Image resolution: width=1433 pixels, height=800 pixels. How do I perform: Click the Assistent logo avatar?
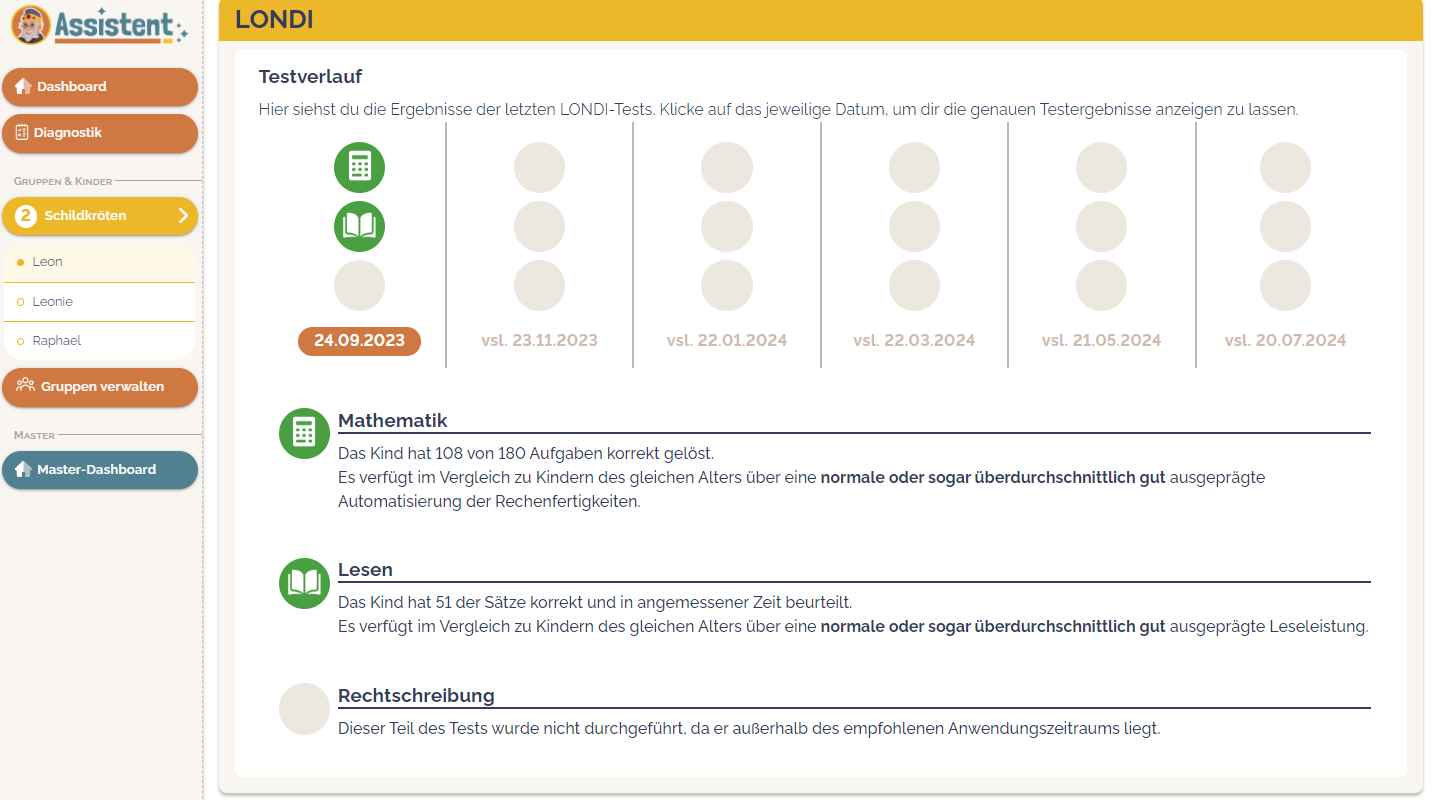click(31, 25)
